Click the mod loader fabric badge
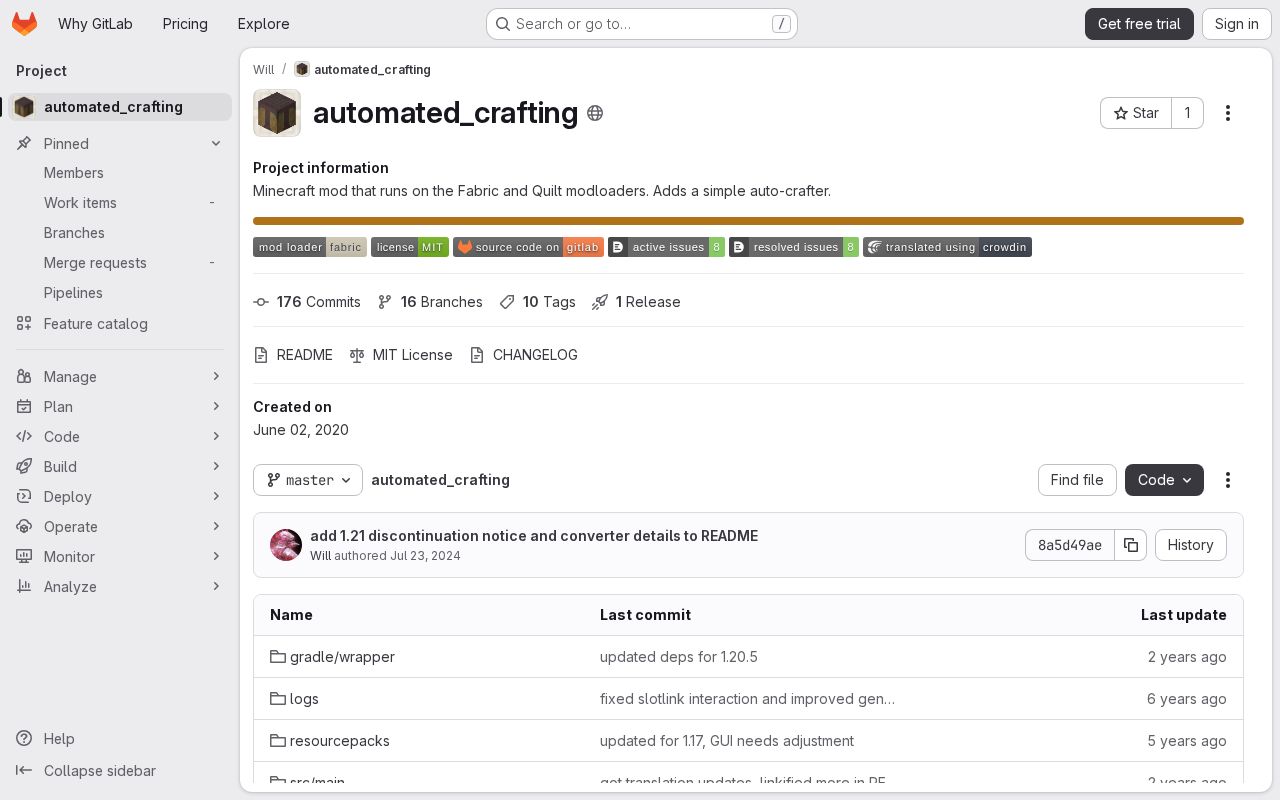1280x800 pixels. [x=310, y=247]
